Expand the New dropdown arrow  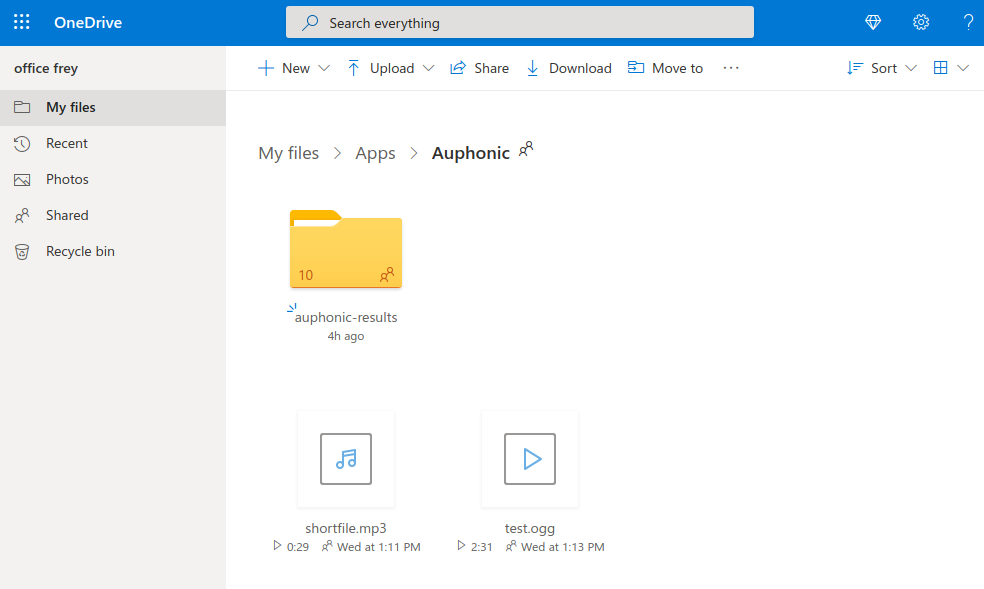pos(324,68)
